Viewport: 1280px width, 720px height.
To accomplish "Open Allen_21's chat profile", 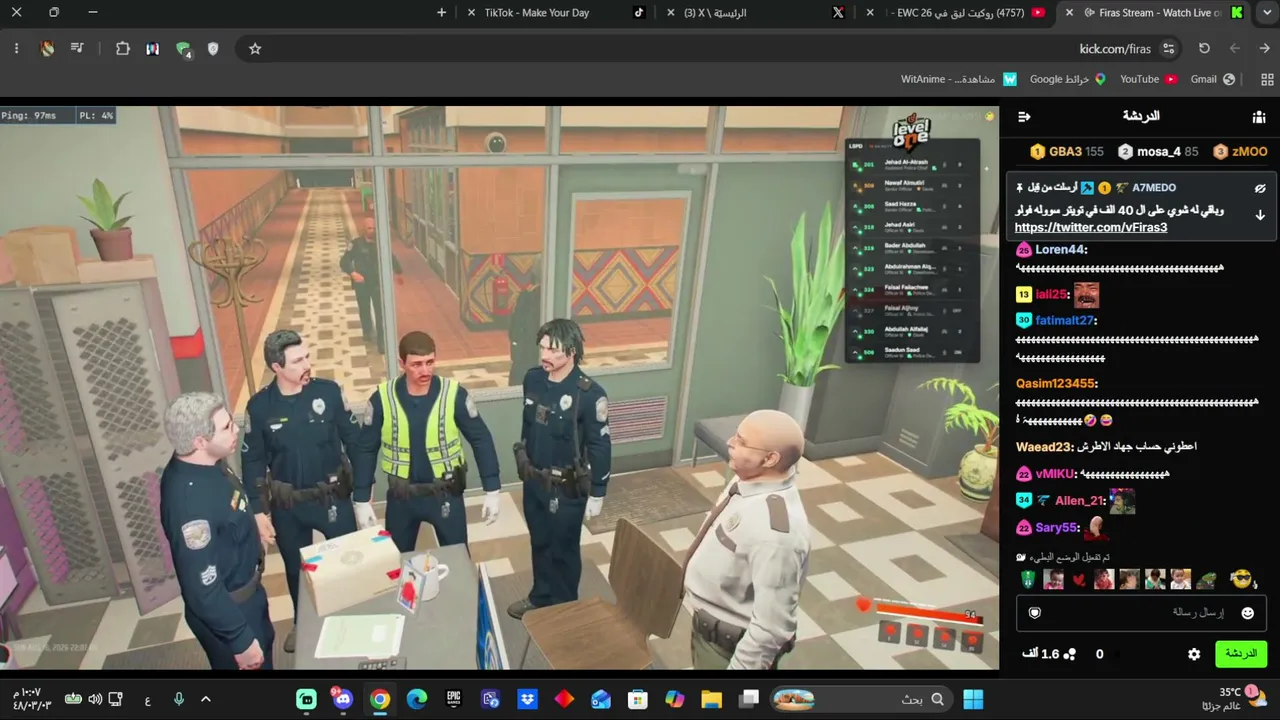I will click(x=1079, y=501).
